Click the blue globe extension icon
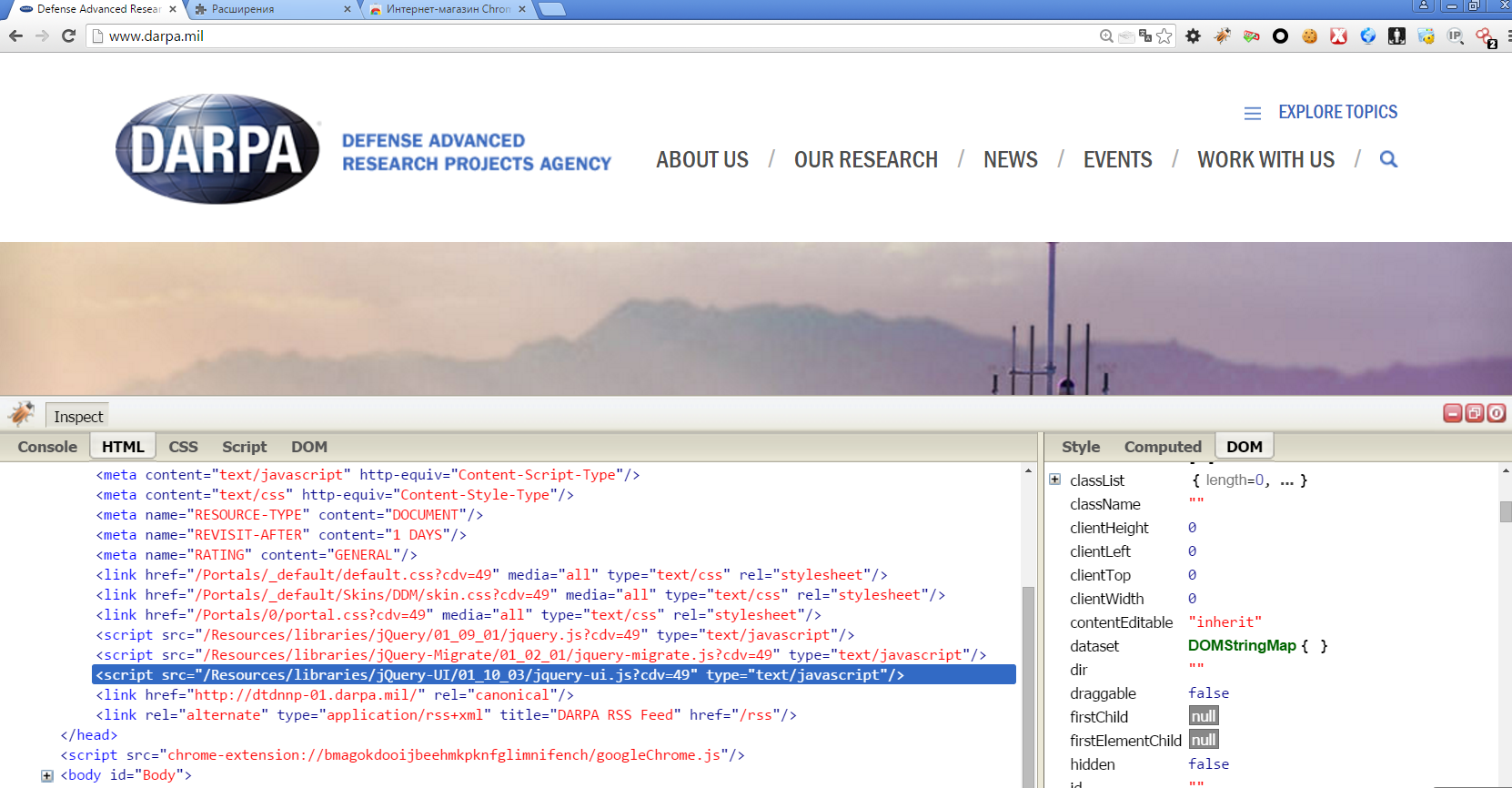Viewport: 1512px width, 788px height. pyautogui.click(x=1367, y=35)
